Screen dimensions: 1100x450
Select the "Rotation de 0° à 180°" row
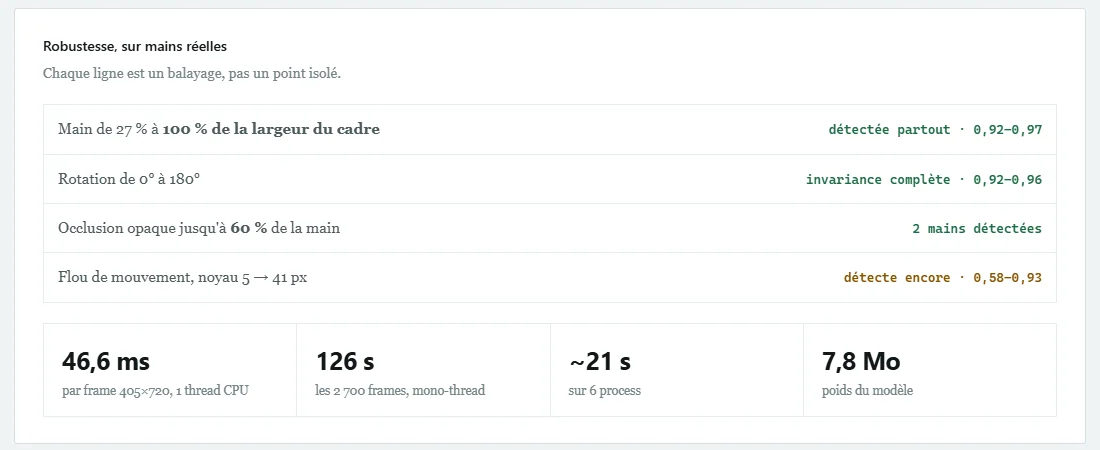pyautogui.click(x=549, y=179)
